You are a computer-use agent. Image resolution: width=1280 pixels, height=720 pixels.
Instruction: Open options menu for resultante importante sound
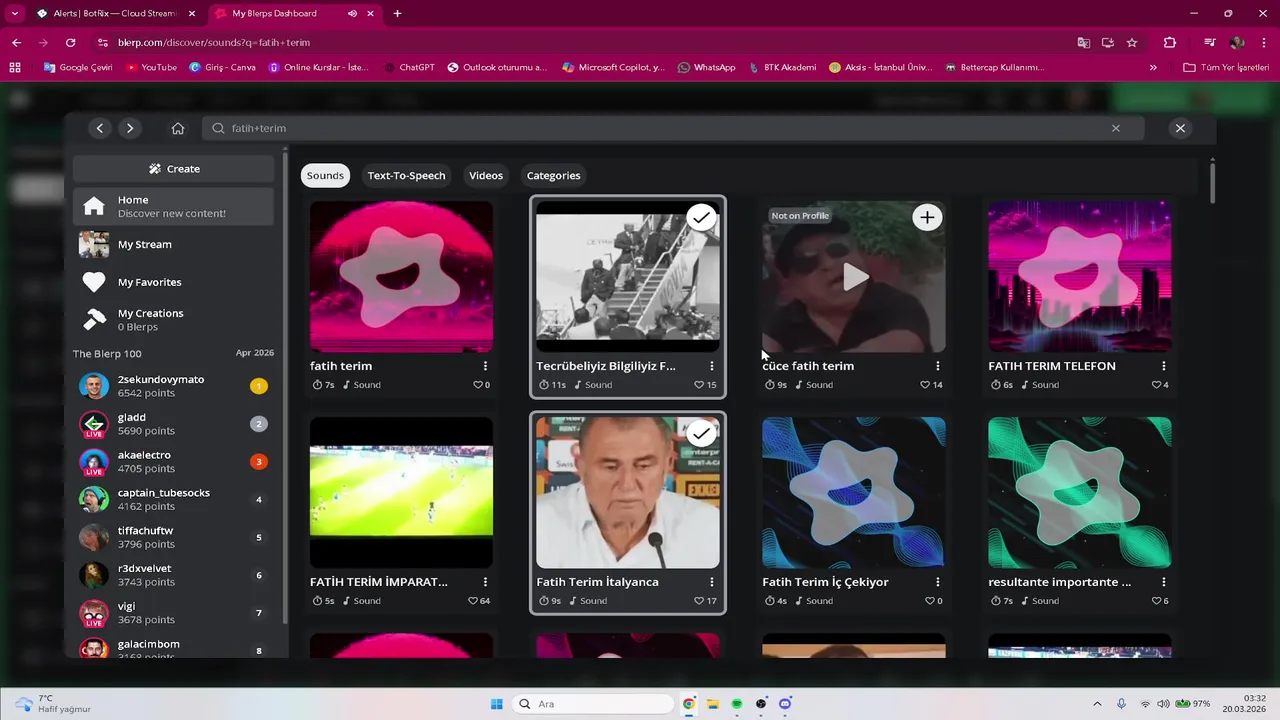[x=1163, y=582]
